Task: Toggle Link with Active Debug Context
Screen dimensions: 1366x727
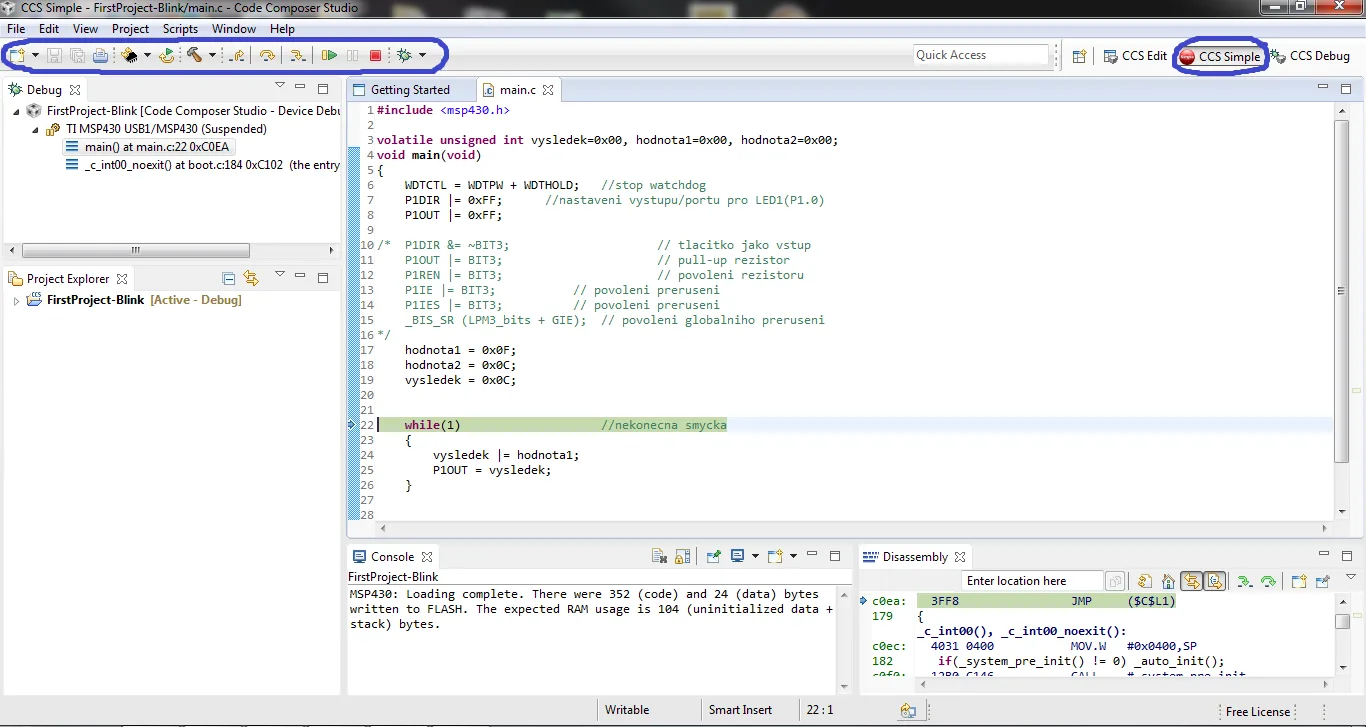Action: 1191,581
